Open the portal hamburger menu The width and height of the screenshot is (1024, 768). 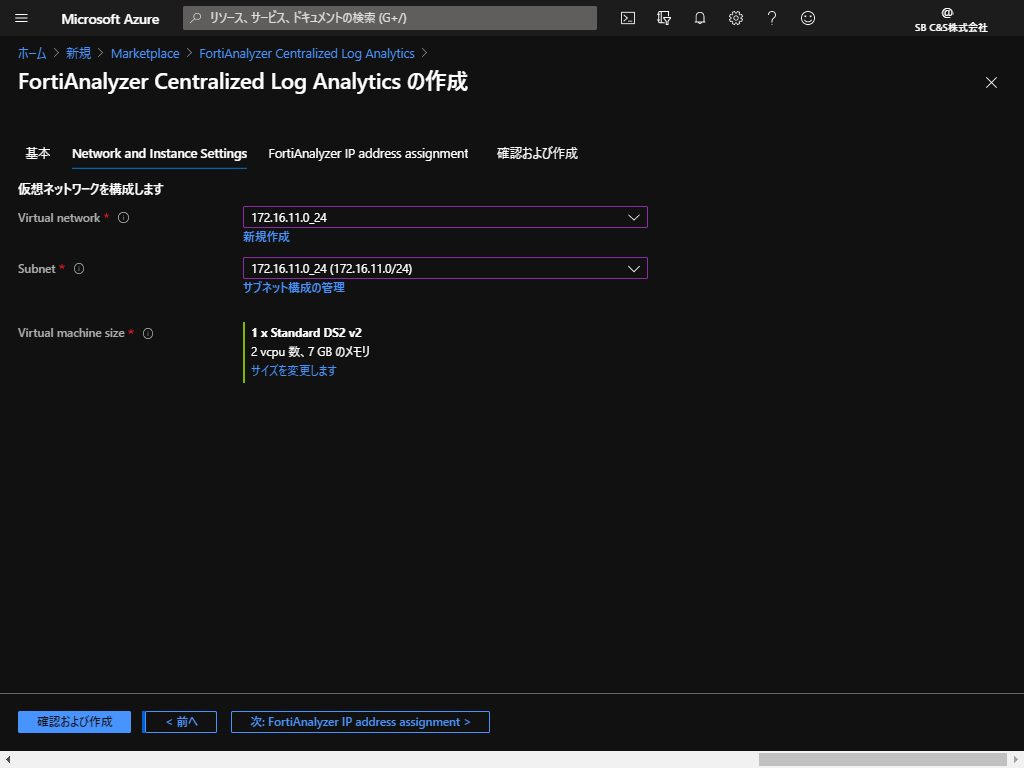pos(21,18)
